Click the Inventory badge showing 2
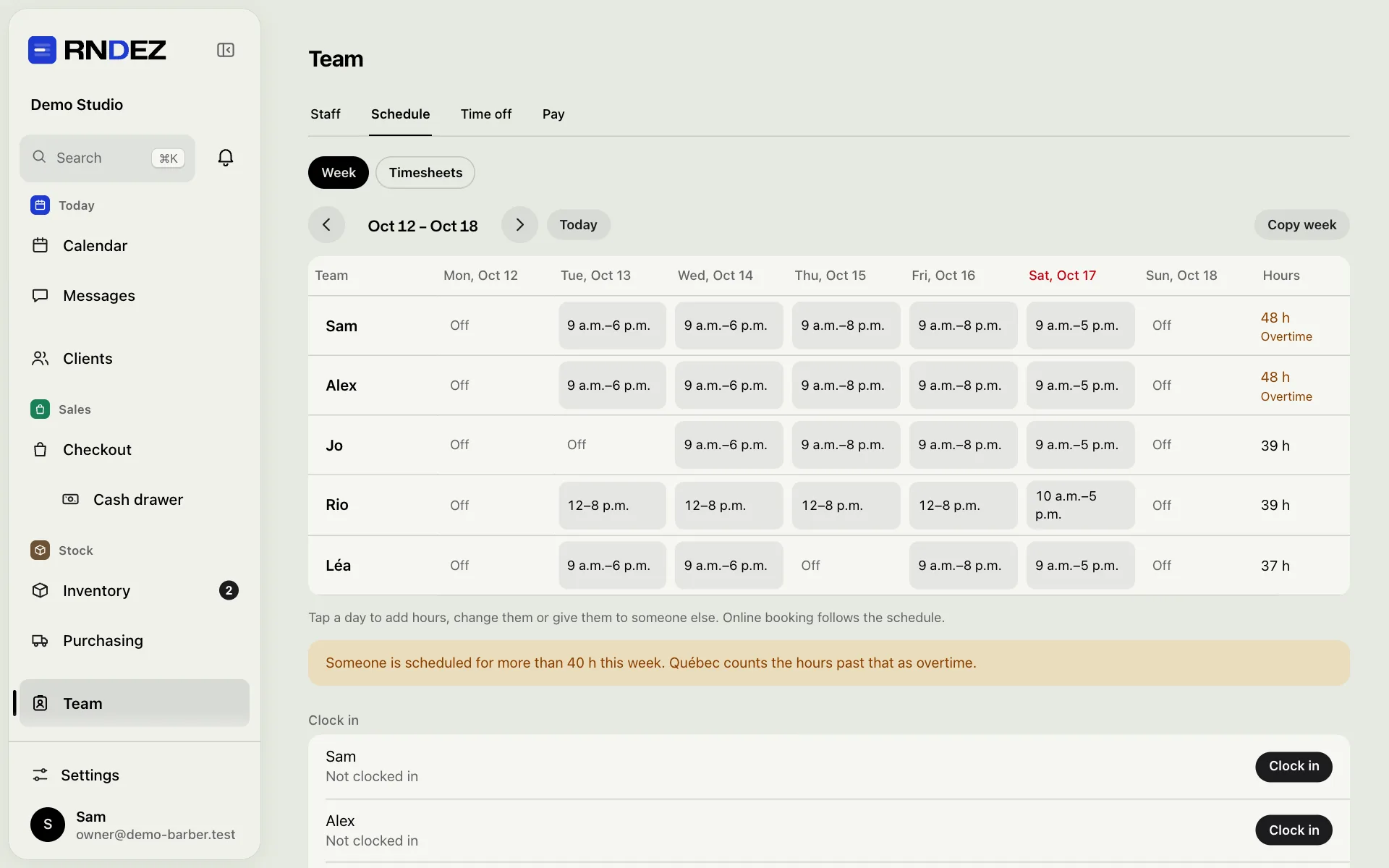 point(229,590)
